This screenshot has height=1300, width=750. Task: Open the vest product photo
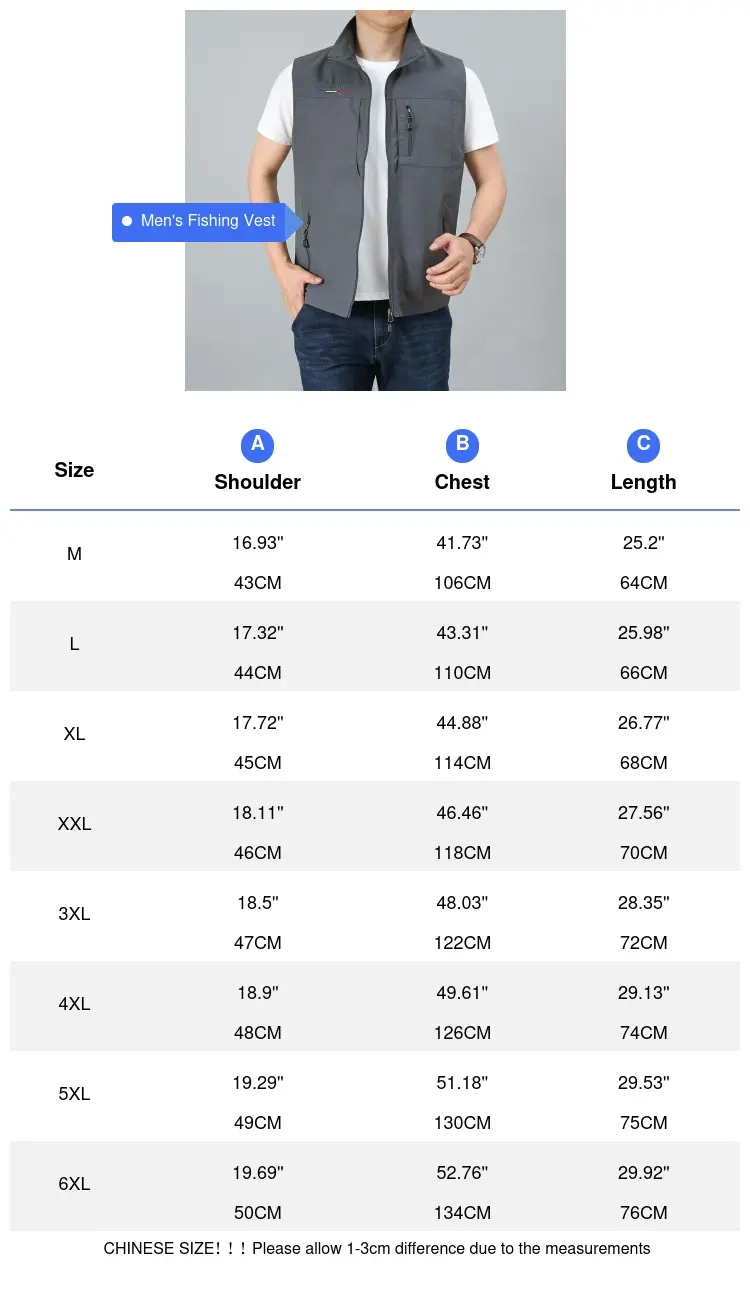[x=375, y=200]
